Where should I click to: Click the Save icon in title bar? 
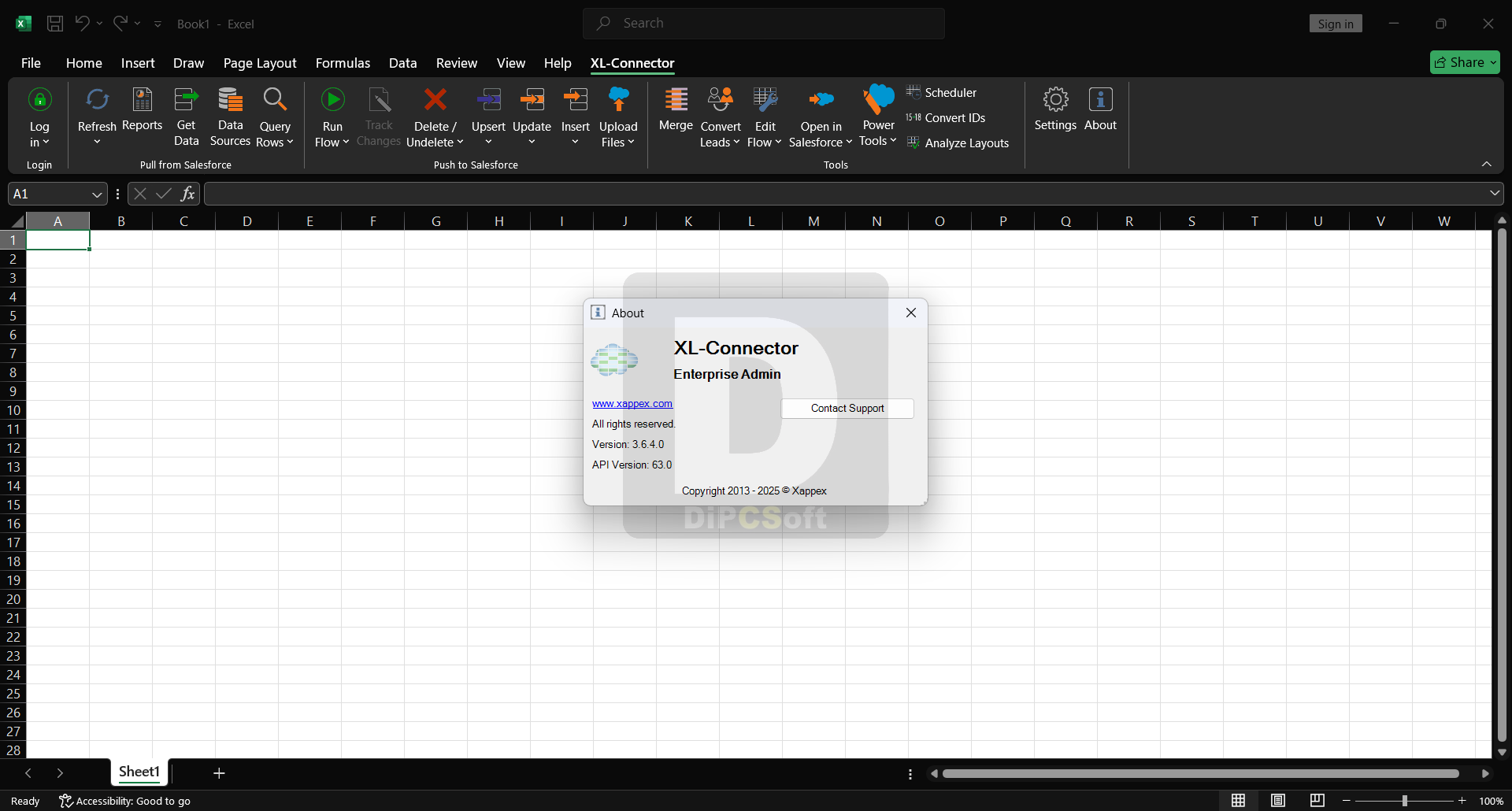click(x=55, y=24)
